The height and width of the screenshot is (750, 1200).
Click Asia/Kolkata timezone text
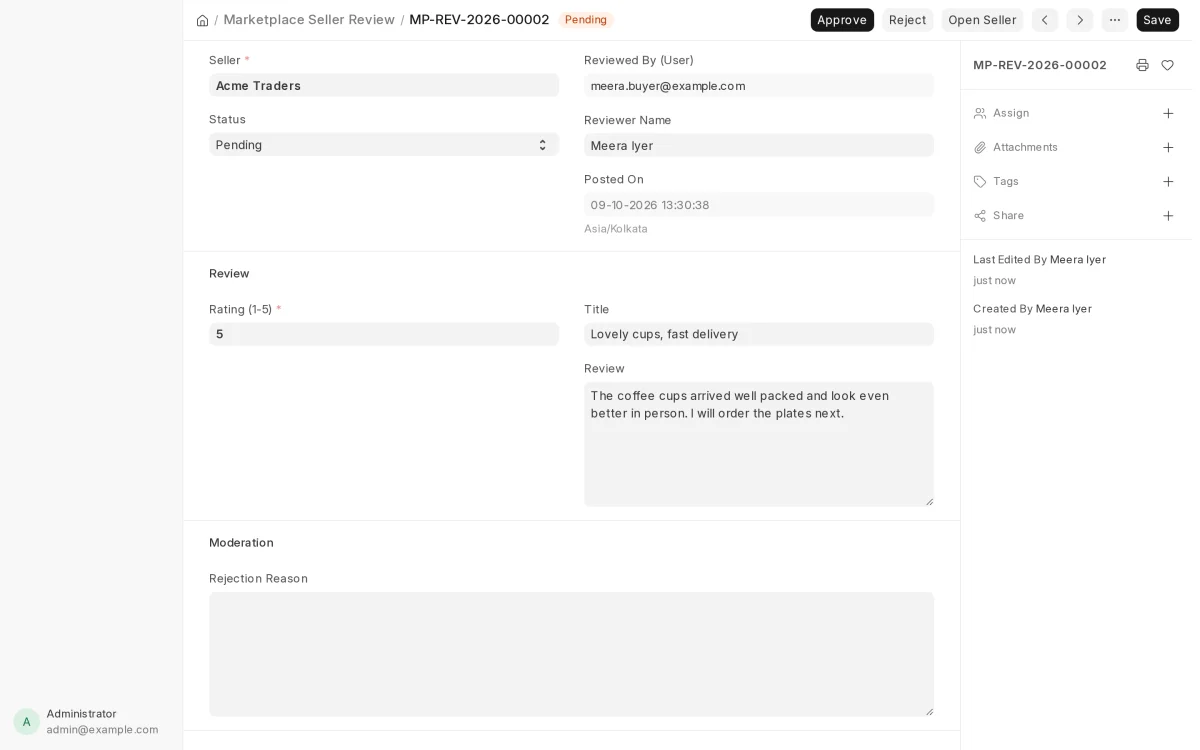tap(616, 228)
